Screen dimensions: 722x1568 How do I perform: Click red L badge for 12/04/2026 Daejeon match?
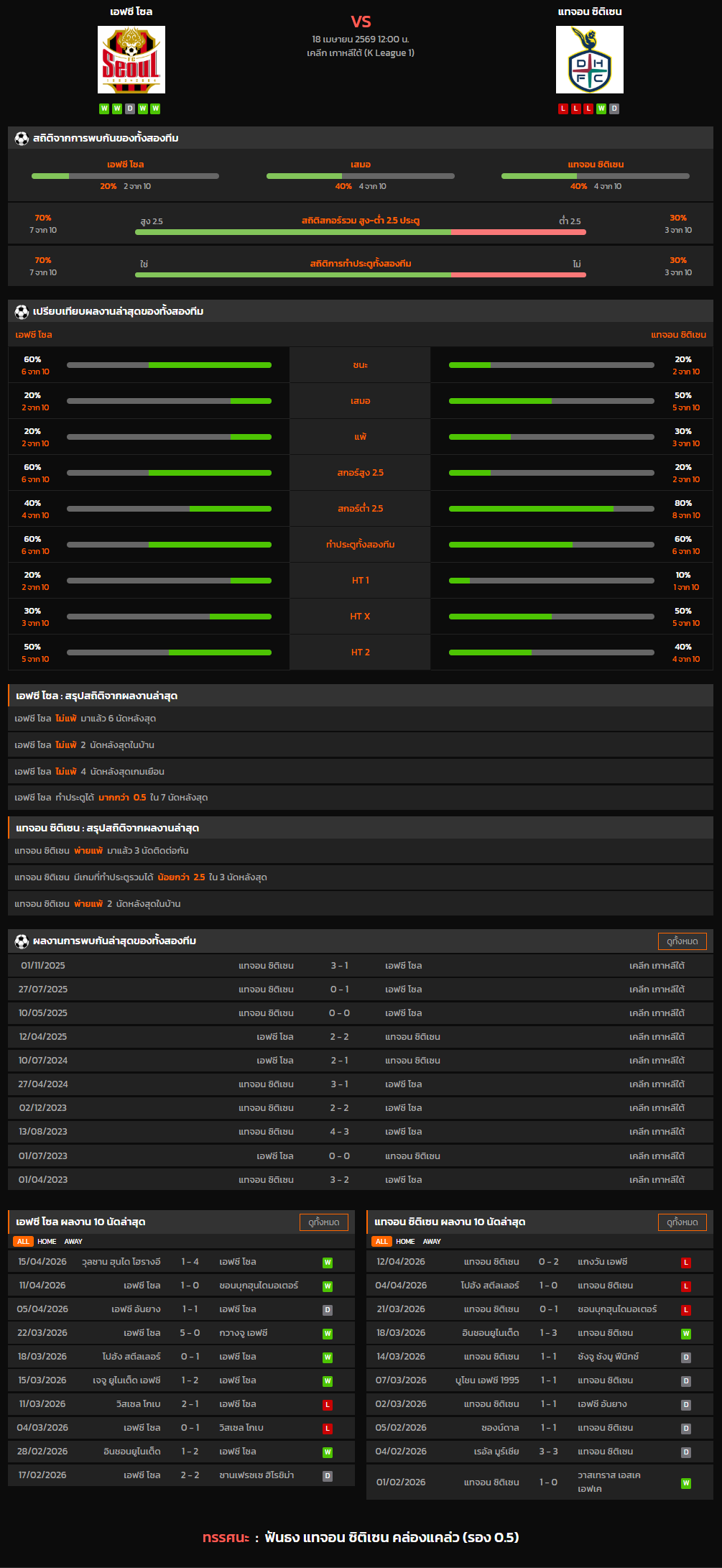click(686, 1262)
